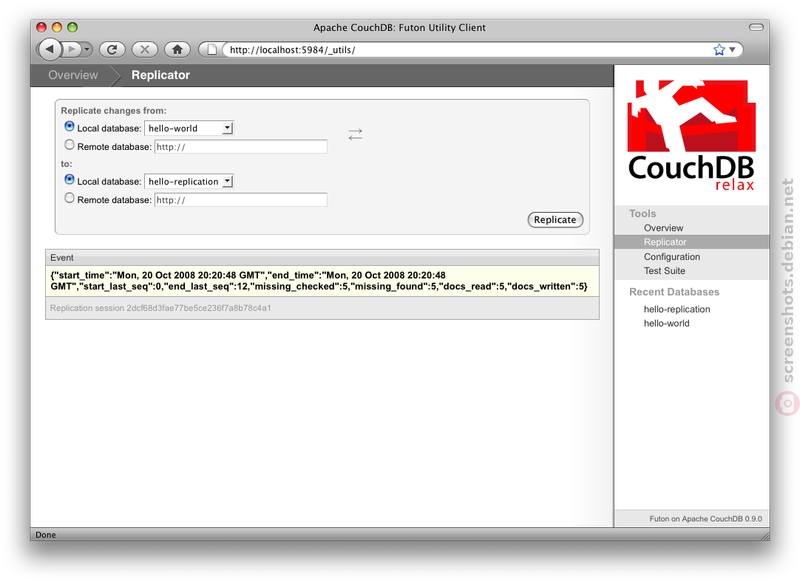
Task: Swap source and target with the arrows icon
Action: pyautogui.click(x=355, y=134)
